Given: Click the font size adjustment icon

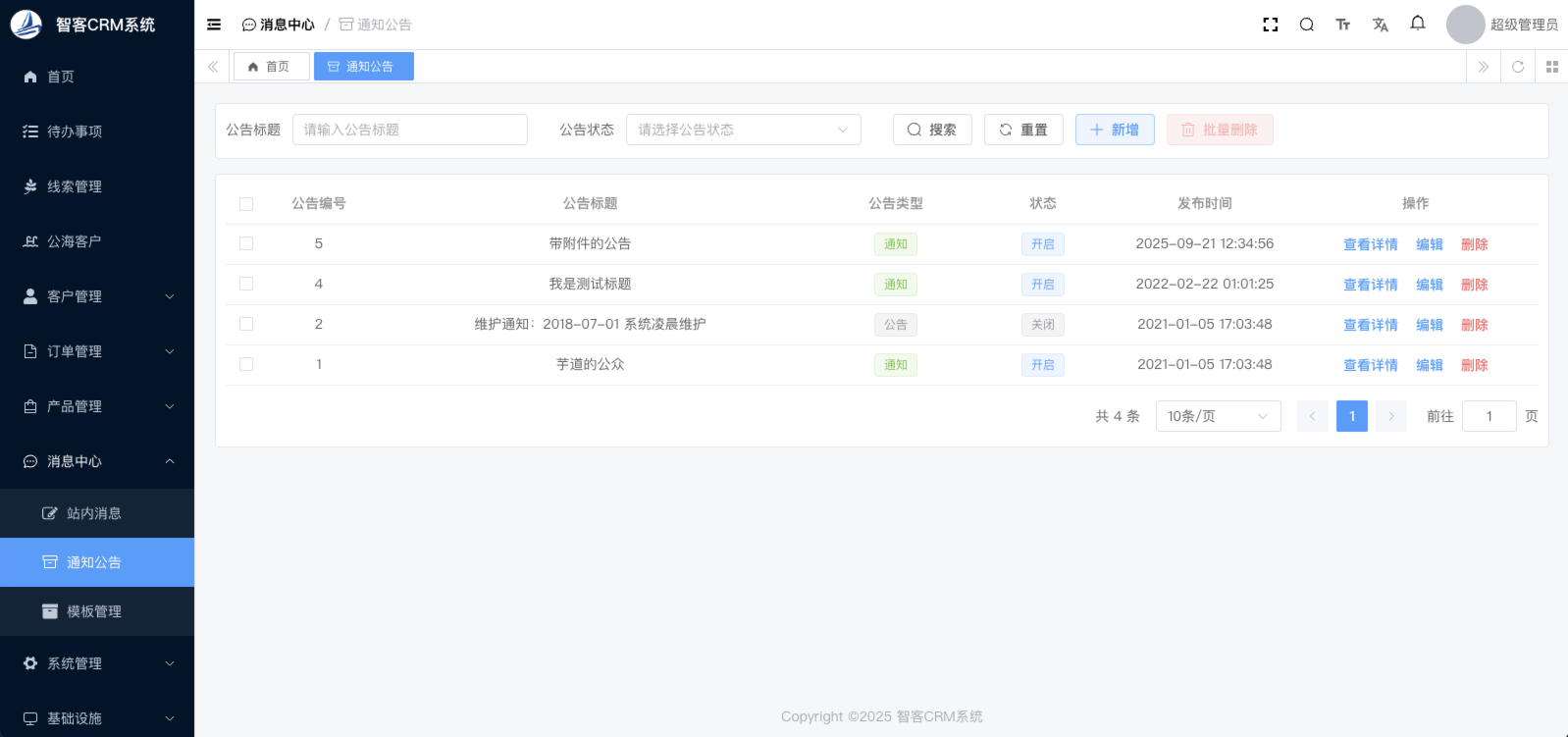Looking at the screenshot, I should [x=1343, y=25].
